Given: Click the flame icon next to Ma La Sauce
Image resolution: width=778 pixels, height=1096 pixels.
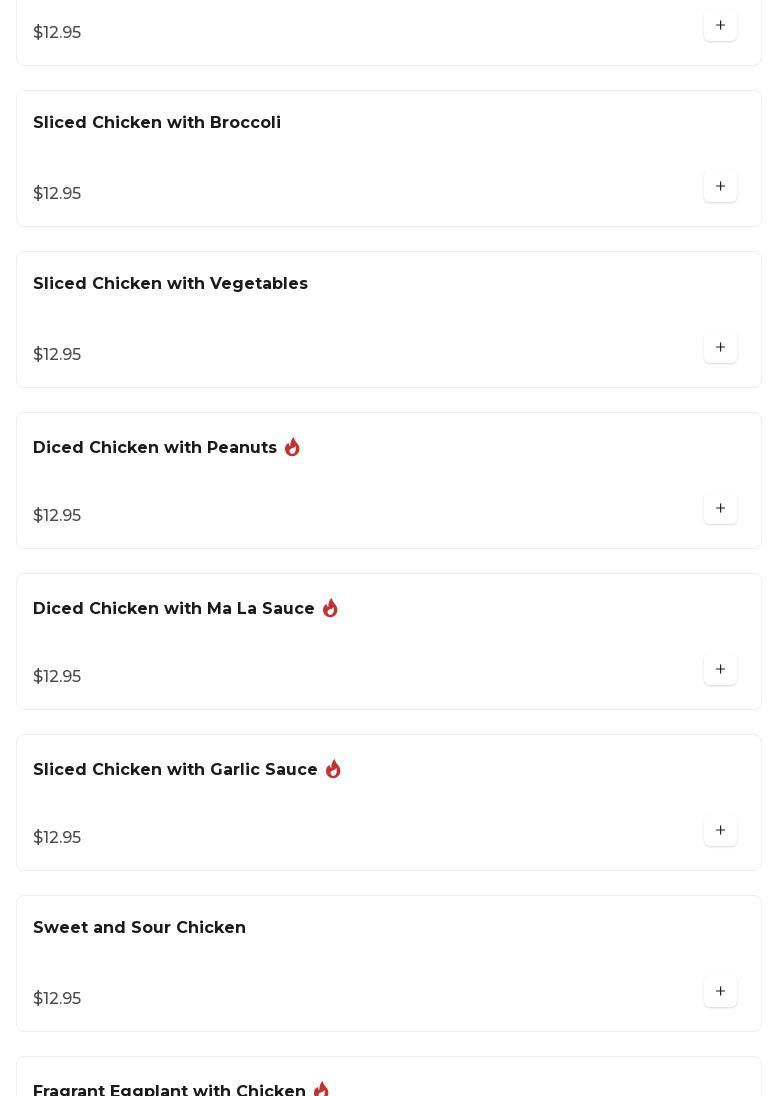Looking at the screenshot, I should click(x=330, y=608).
